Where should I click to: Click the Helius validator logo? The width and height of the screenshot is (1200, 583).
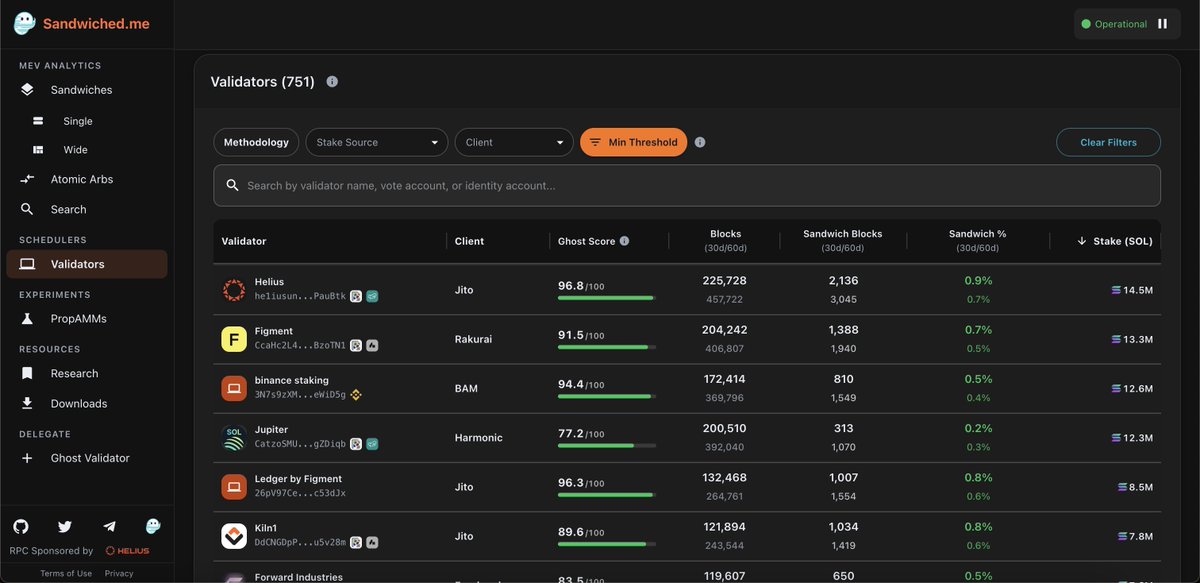coord(234,290)
